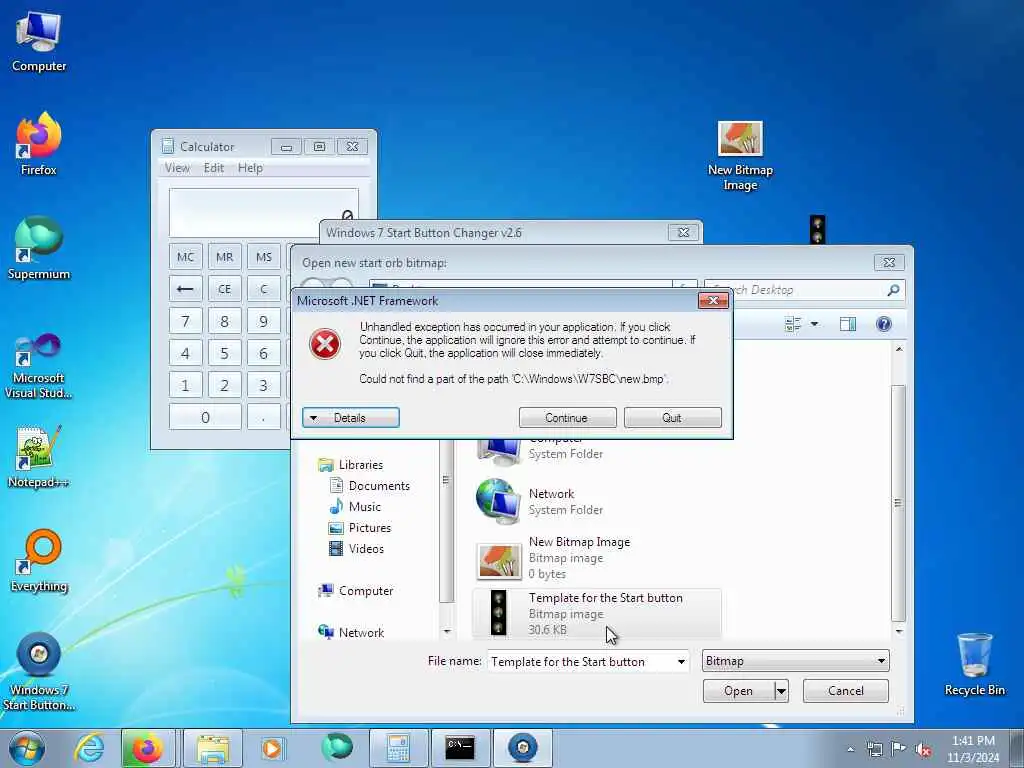
Task: Select the traffic-light template icon on the desktop
Action: (817, 229)
